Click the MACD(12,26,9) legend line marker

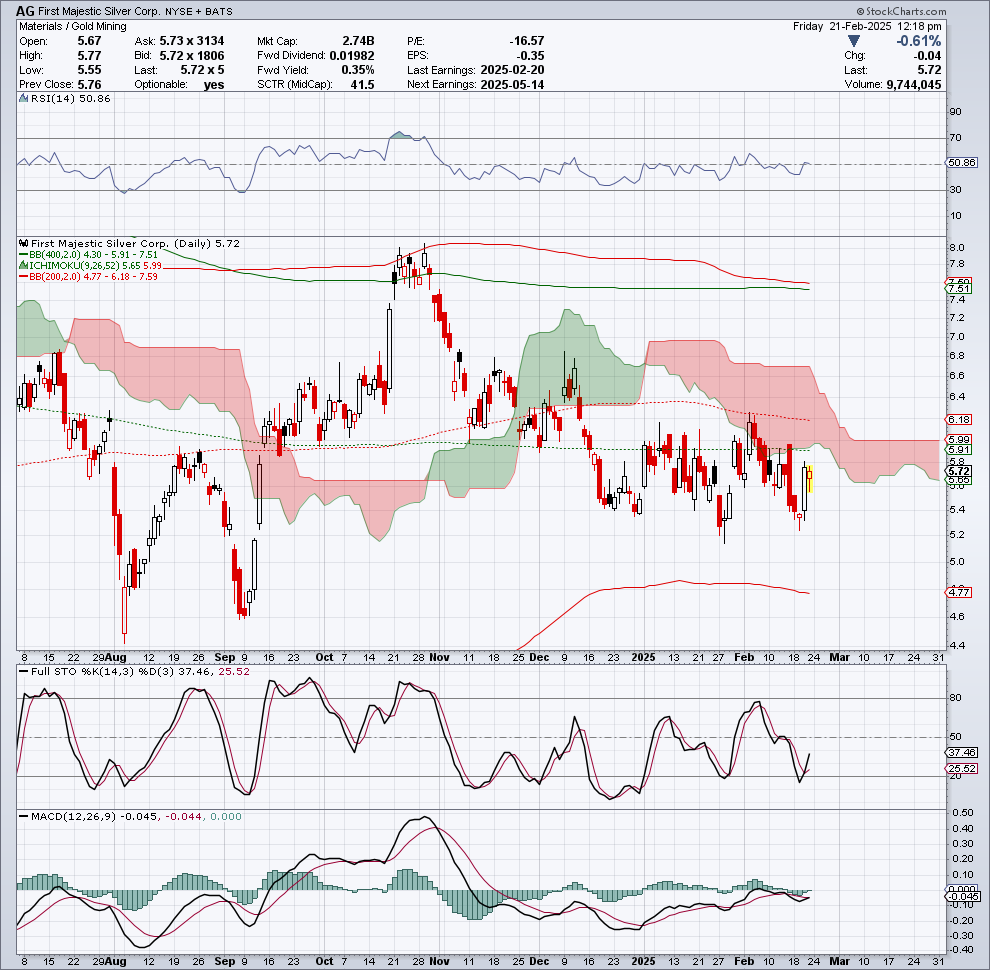24,817
